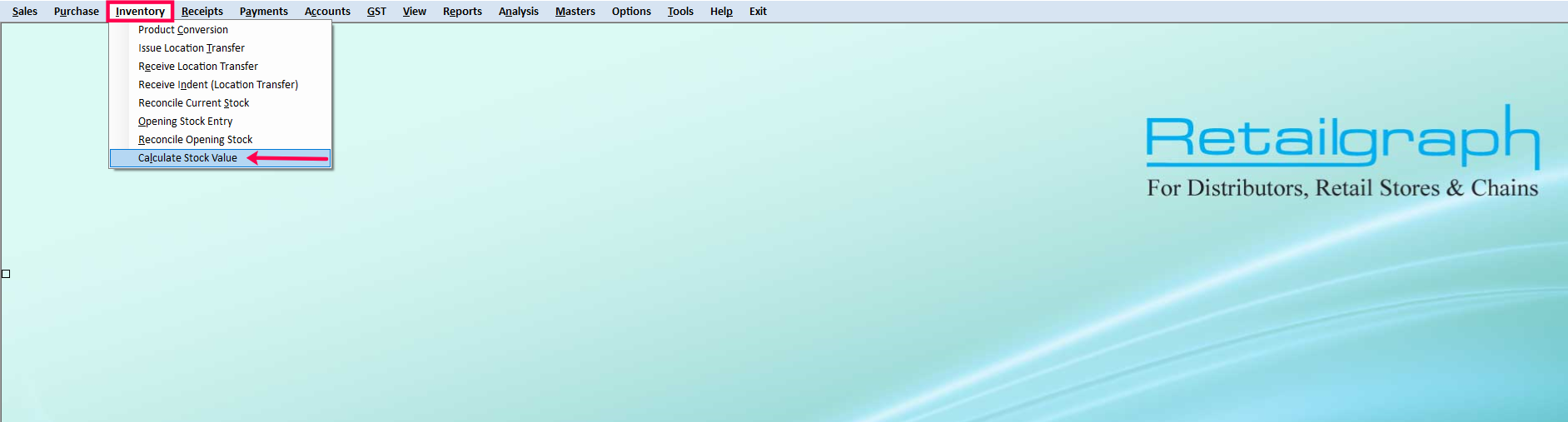Open the Payments menu
Screen dimensions: 1568x422
264,12
